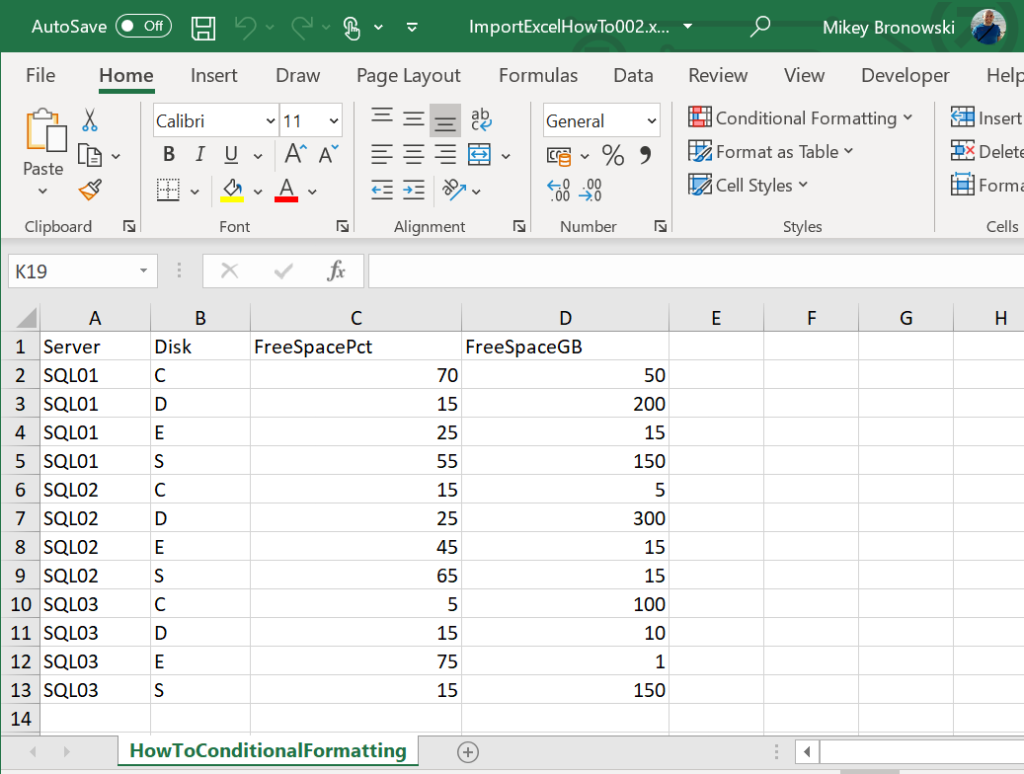The height and width of the screenshot is (774, 1024).
Task: Click the Format Painter brush icon
Action: pos(90,188)
